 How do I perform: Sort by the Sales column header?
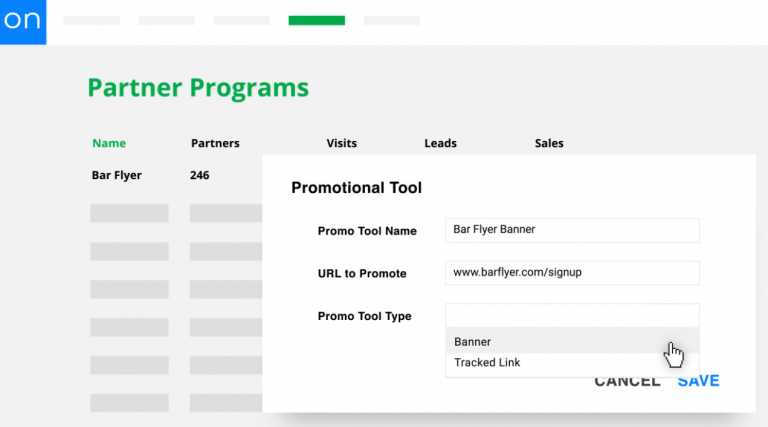[x=549, y=143]
